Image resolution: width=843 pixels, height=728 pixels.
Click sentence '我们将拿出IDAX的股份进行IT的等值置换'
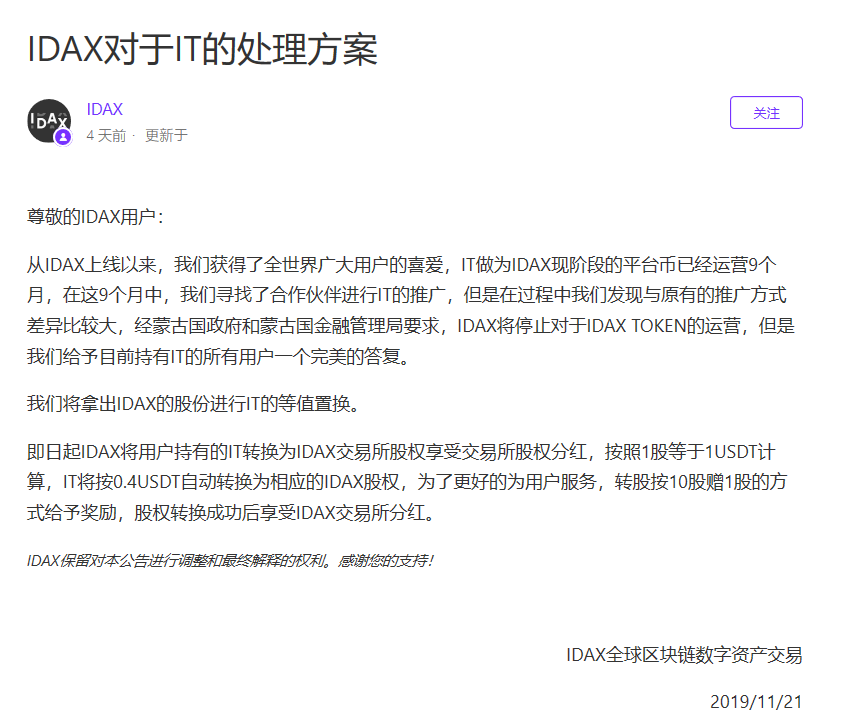click(x=193, y=403)
